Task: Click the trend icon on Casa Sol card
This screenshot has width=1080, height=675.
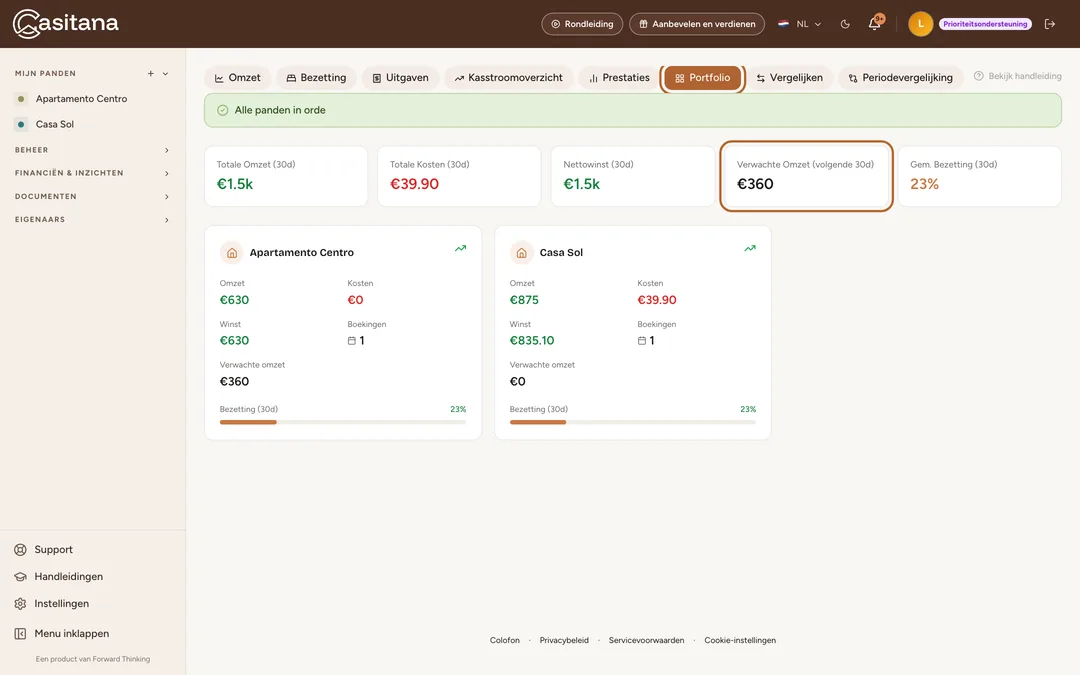Action: [x=750, y=249]
